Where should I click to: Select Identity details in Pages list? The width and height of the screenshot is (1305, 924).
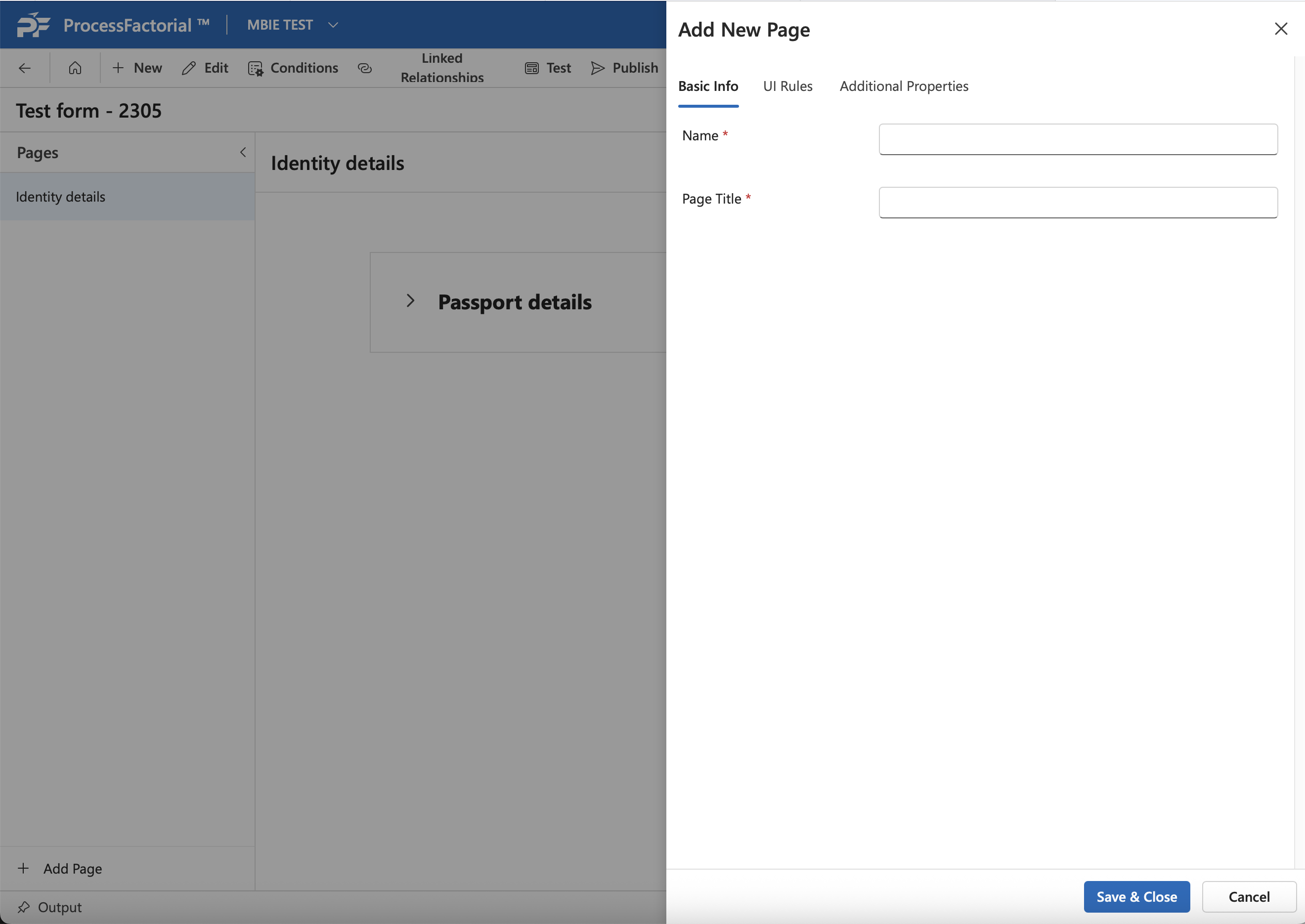[61, 197]
